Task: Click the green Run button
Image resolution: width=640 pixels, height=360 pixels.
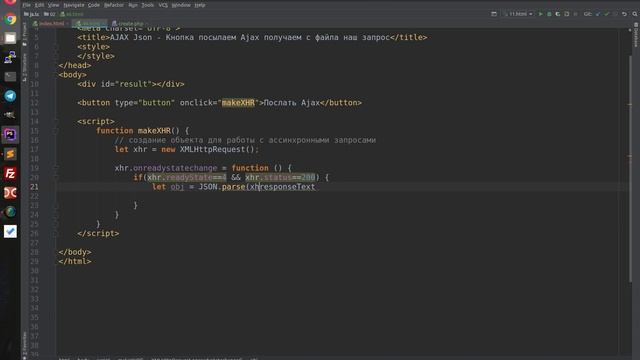Action: 540,14
